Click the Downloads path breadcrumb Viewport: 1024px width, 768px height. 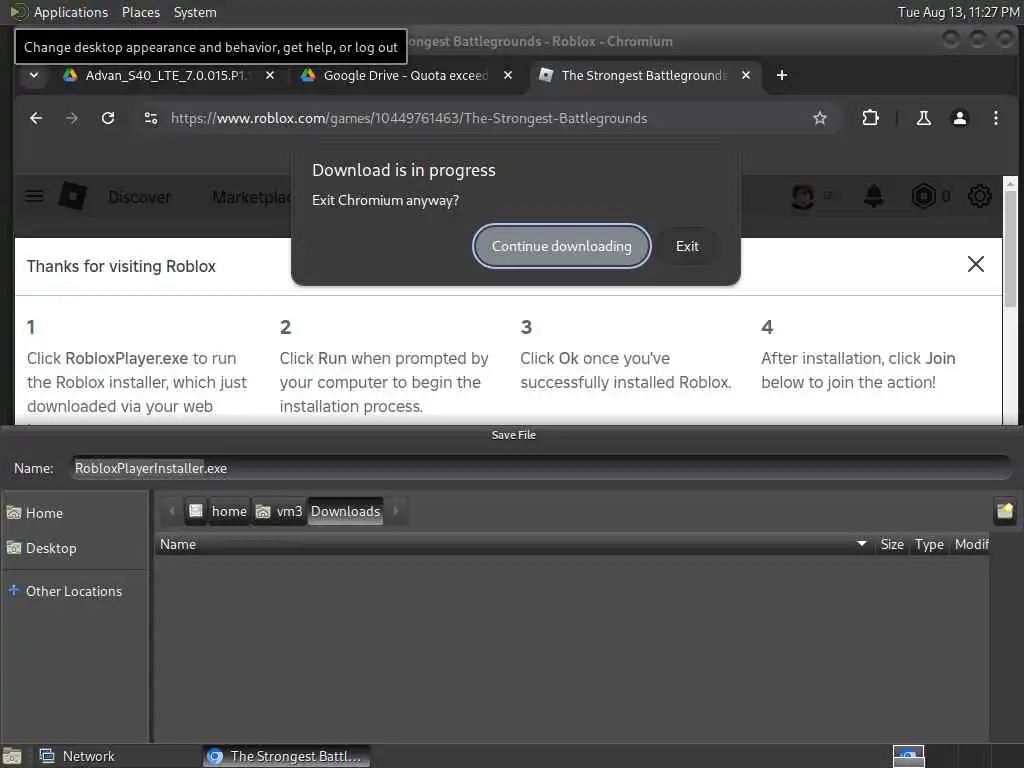(345, 511)
